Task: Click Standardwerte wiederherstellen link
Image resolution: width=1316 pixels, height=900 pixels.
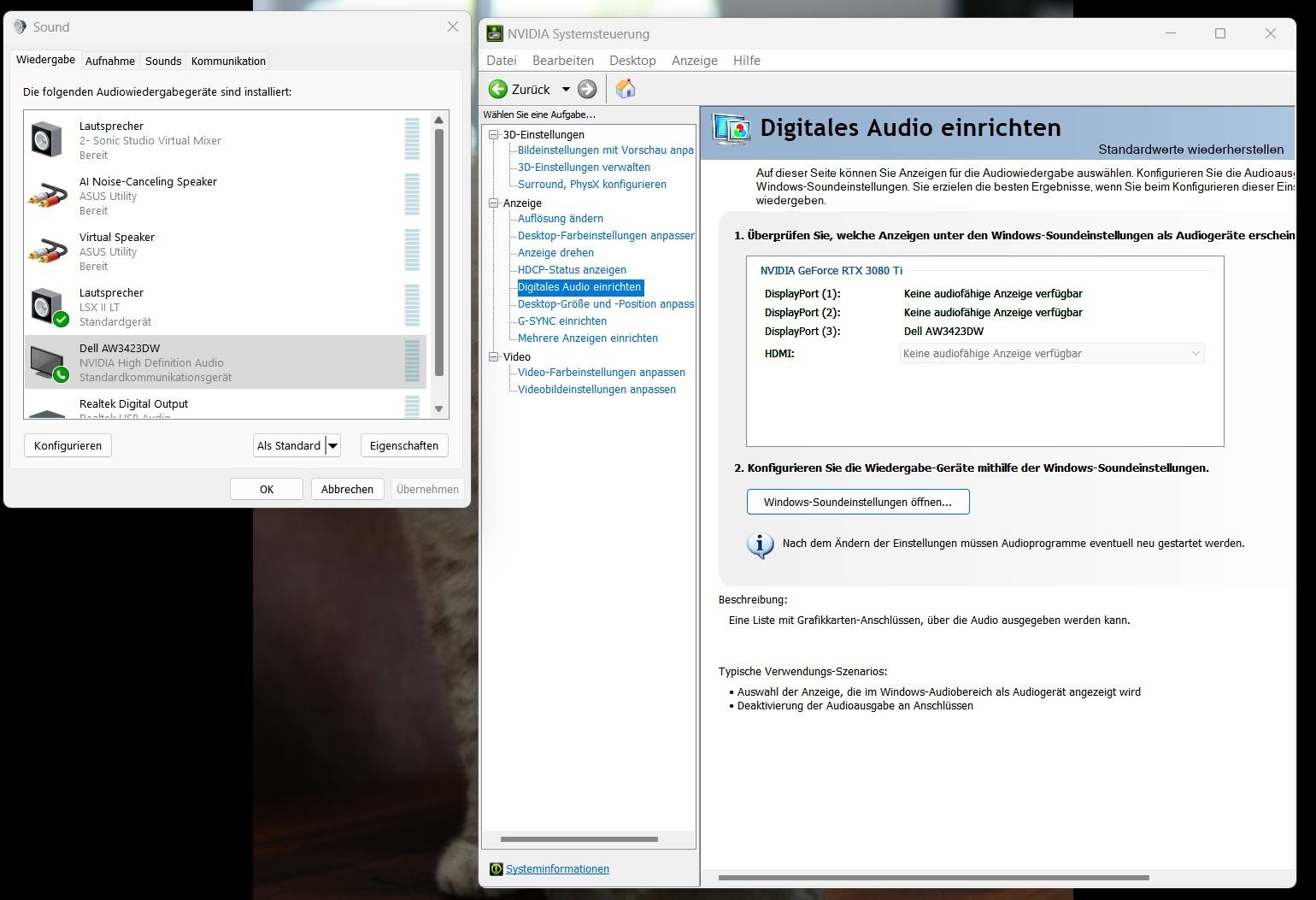Action: (x=1190, y=149)
